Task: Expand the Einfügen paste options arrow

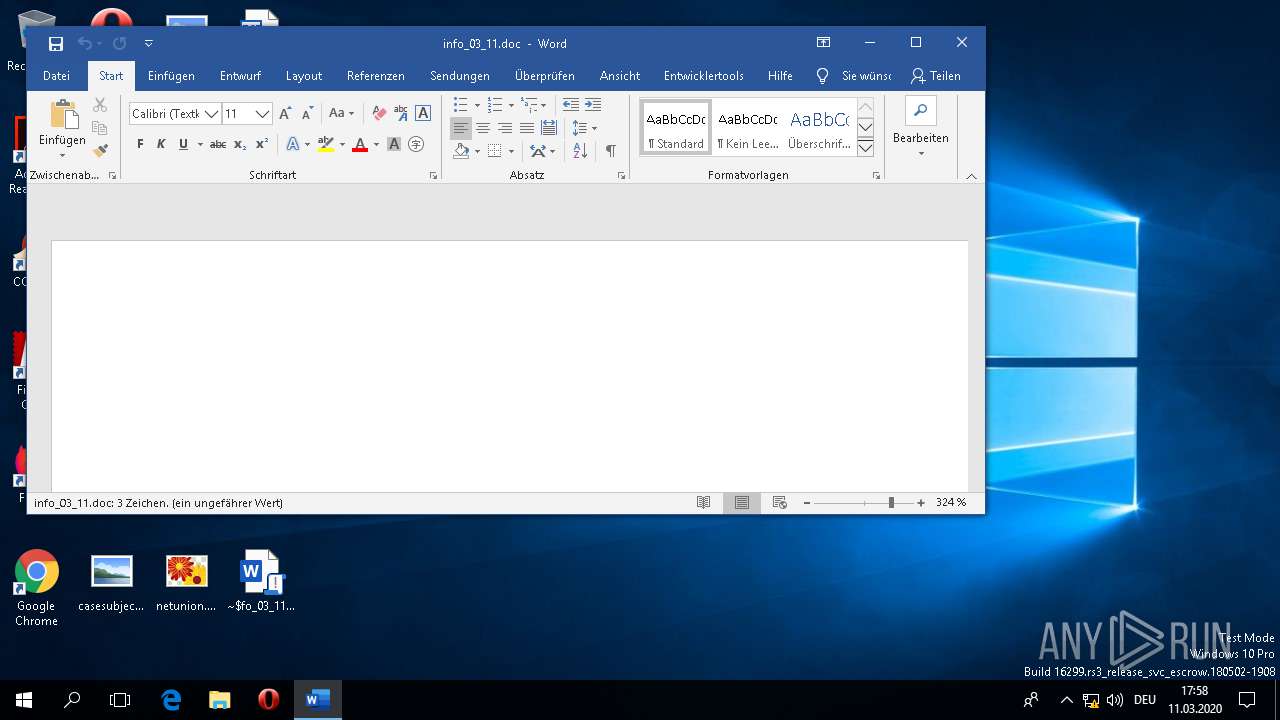Action: click(62, 155)
